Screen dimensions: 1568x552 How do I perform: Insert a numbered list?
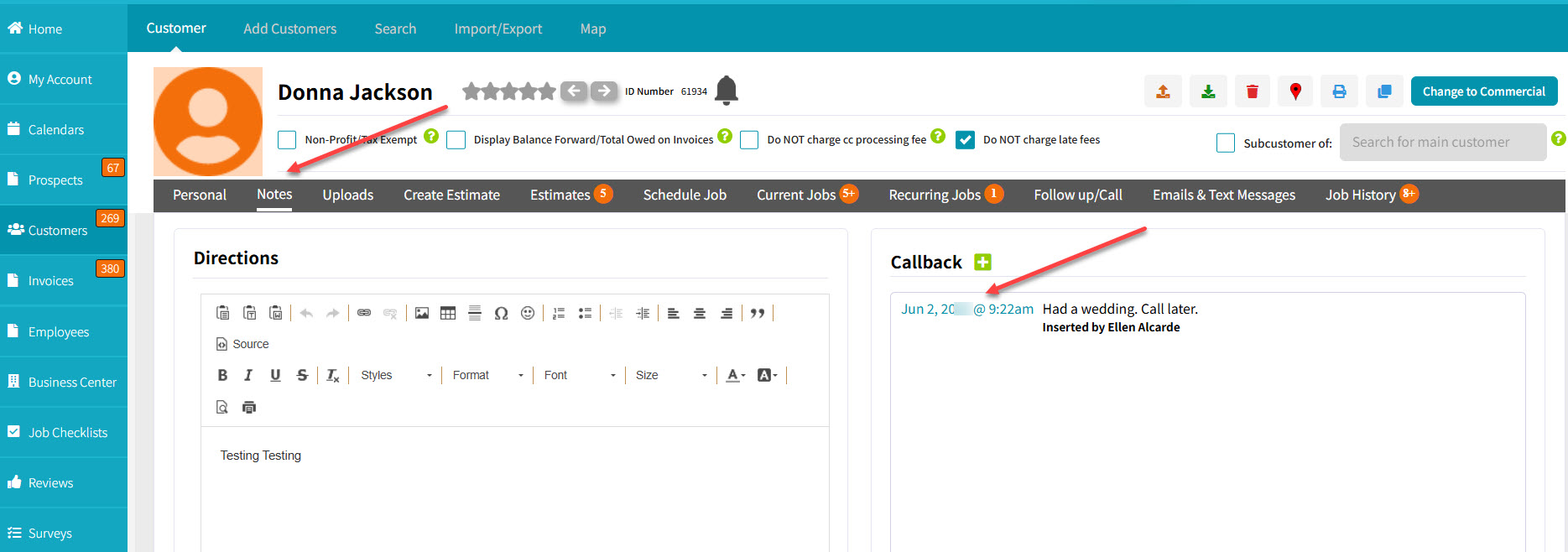click(x=559, y=313)
